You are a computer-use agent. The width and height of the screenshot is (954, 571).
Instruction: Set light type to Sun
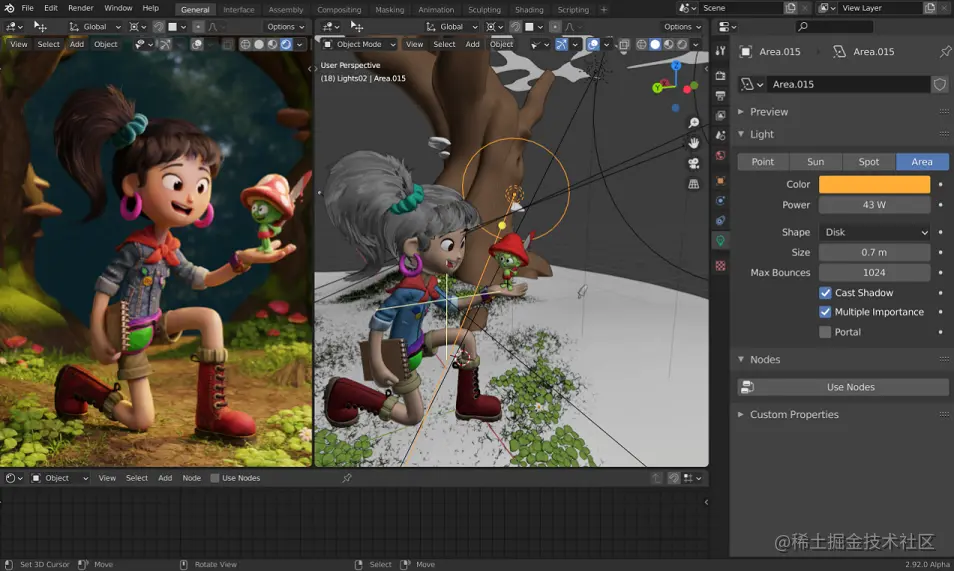tap(816, 162)
